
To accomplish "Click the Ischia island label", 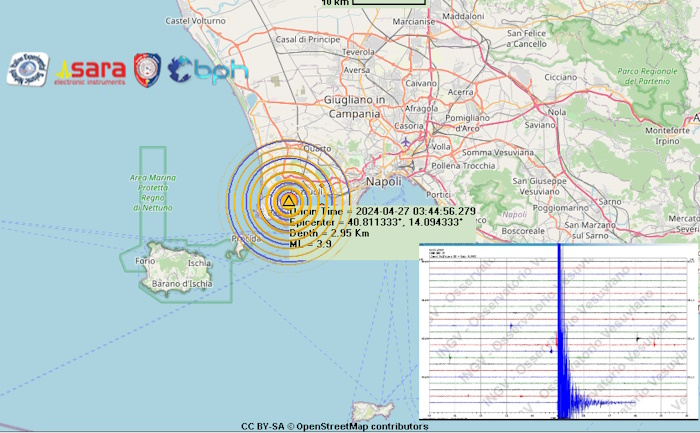I will pyautogui.click(x=201, y=264).
